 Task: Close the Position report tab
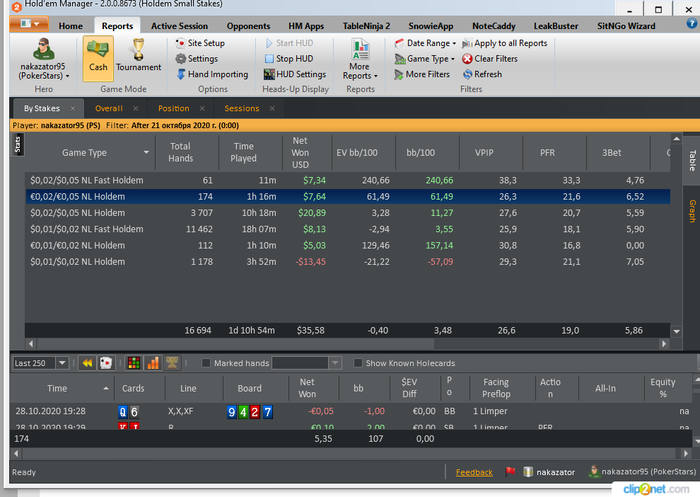[202, 109]
